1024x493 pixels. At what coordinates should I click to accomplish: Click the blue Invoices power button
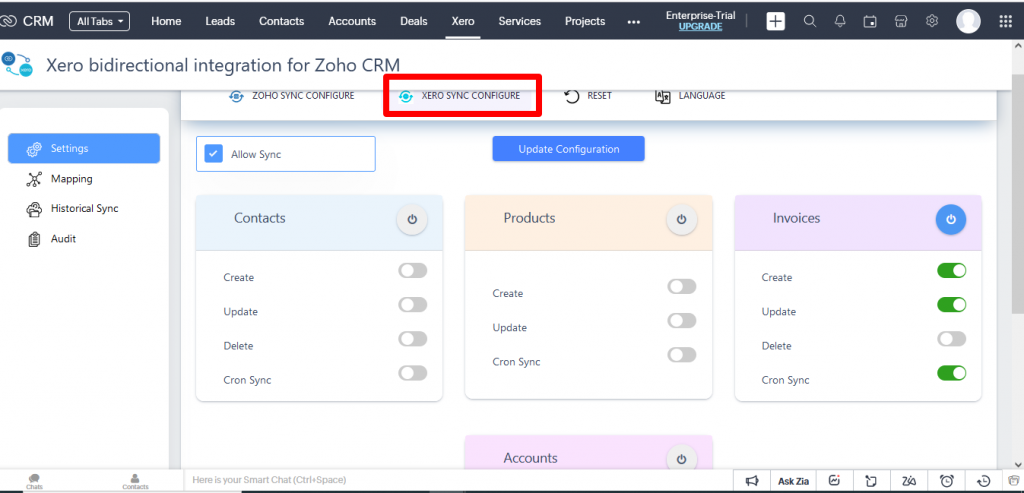(951, 219)
